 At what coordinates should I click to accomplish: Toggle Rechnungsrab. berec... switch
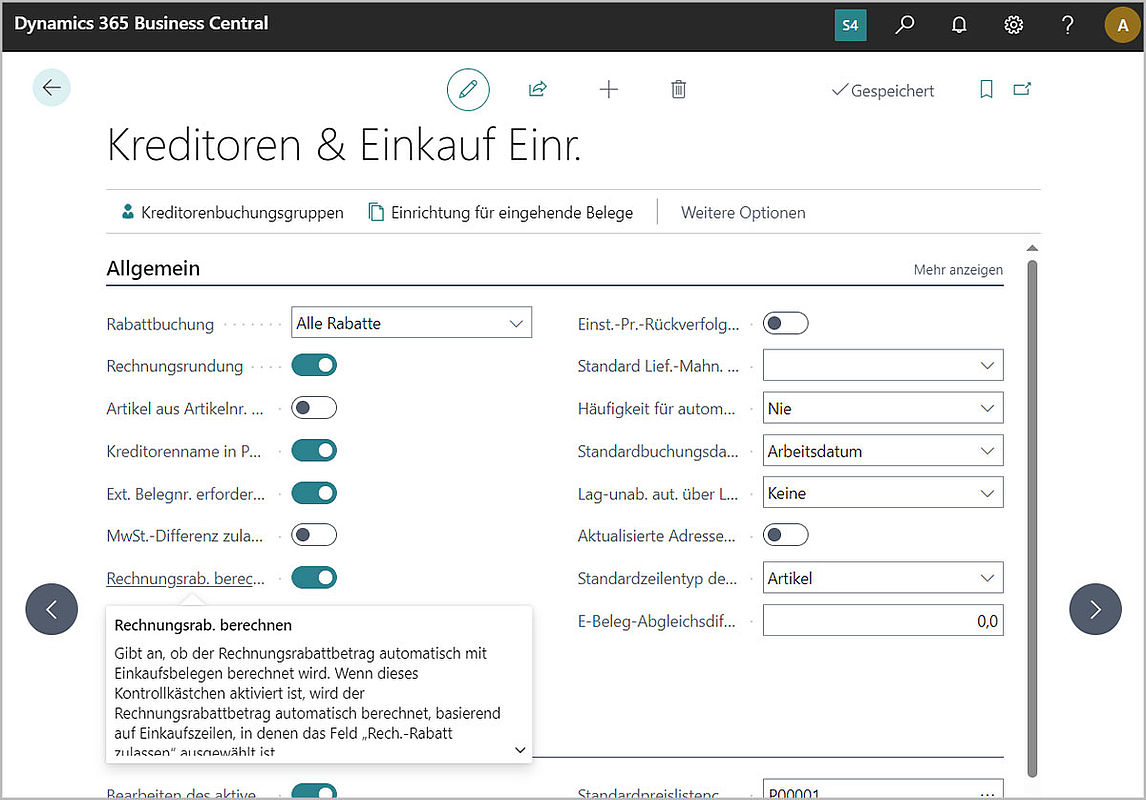click(x=314, y=578)
